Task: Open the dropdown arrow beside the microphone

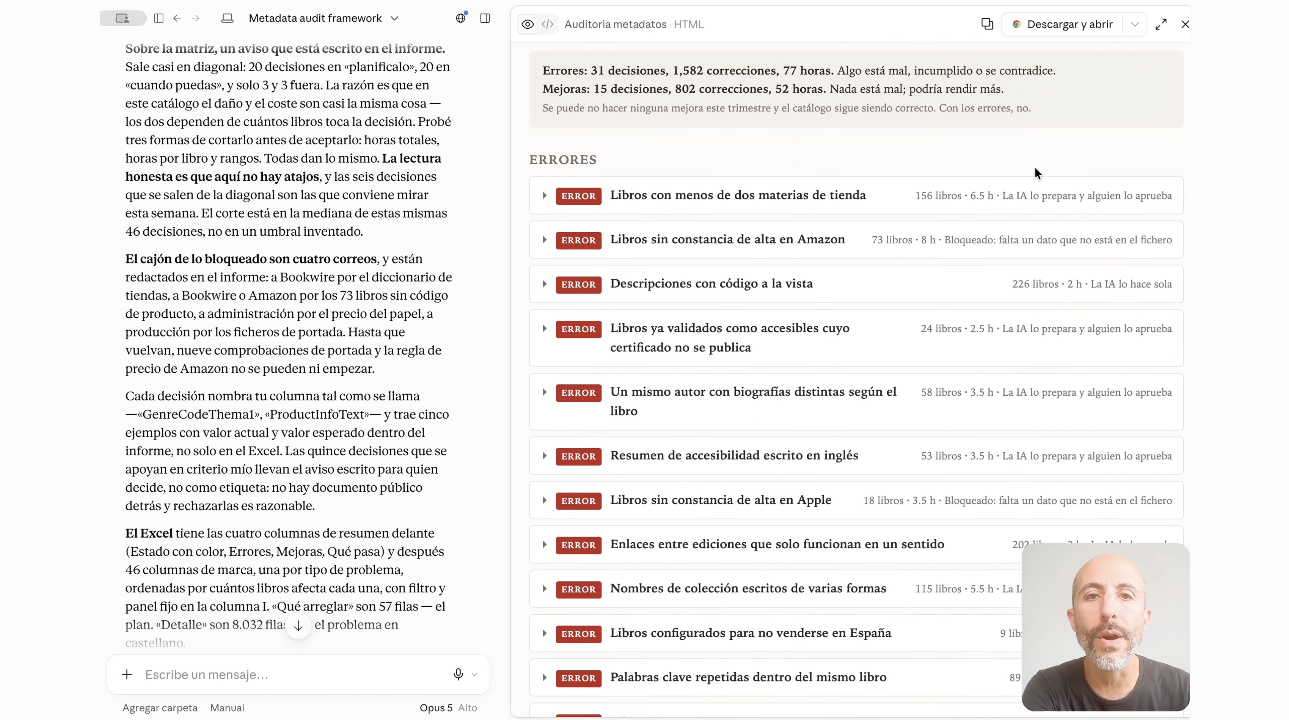Action: point(474,675)
